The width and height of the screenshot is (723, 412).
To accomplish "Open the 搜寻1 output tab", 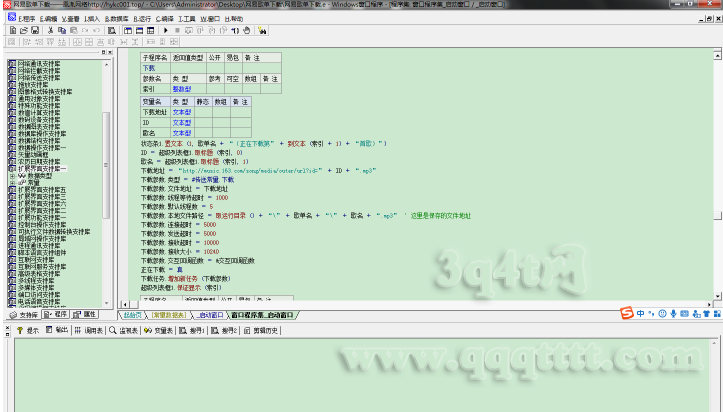I will (x=192, y=330).
